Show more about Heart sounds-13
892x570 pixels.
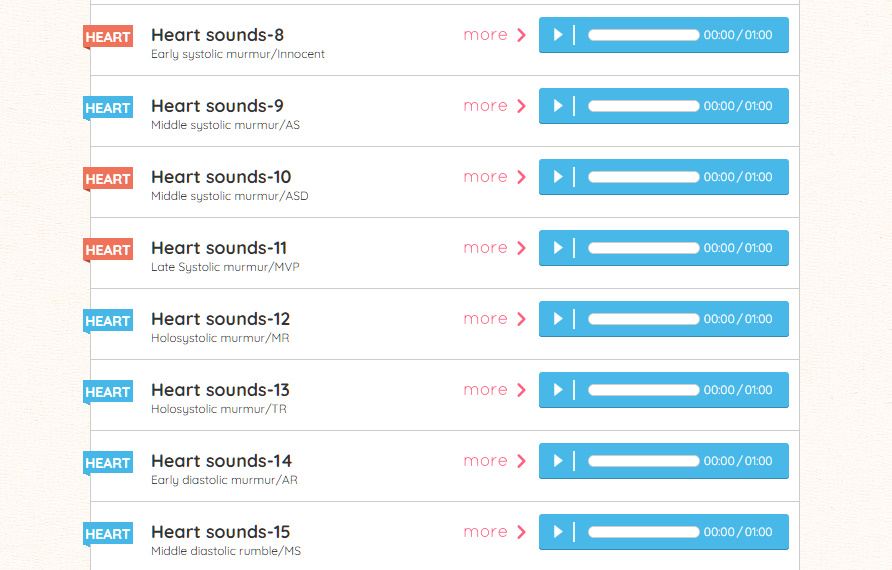494,390
